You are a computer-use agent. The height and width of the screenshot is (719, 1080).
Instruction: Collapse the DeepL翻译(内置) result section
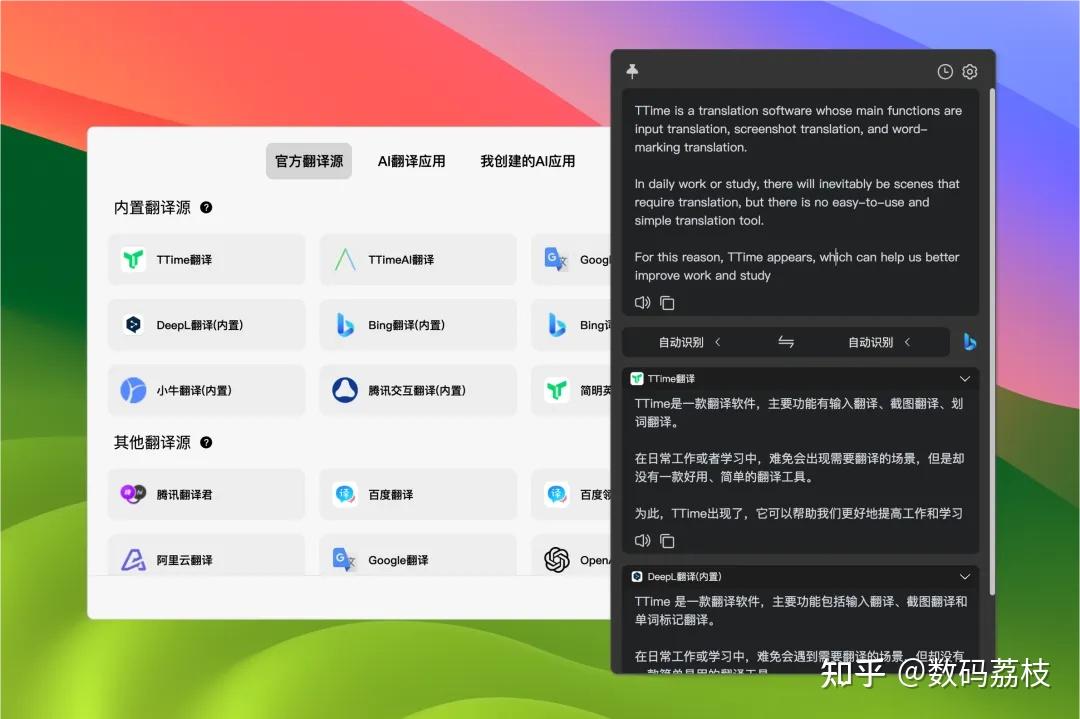965,576
